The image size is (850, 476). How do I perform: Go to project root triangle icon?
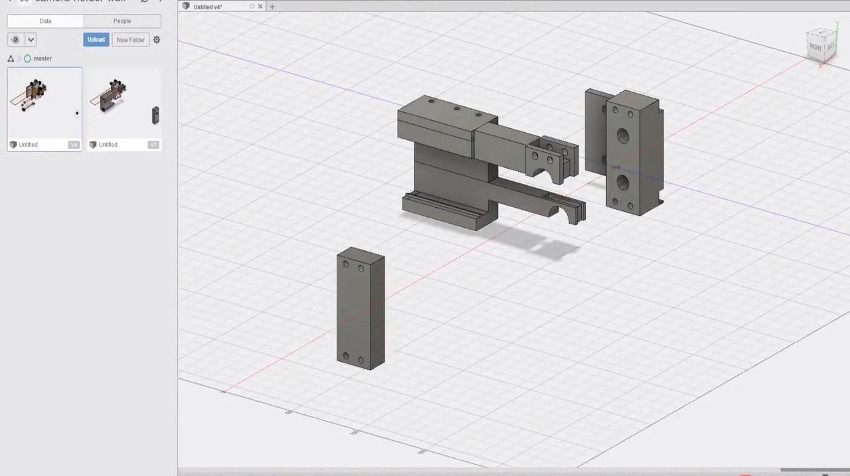(x=11, y=59)
